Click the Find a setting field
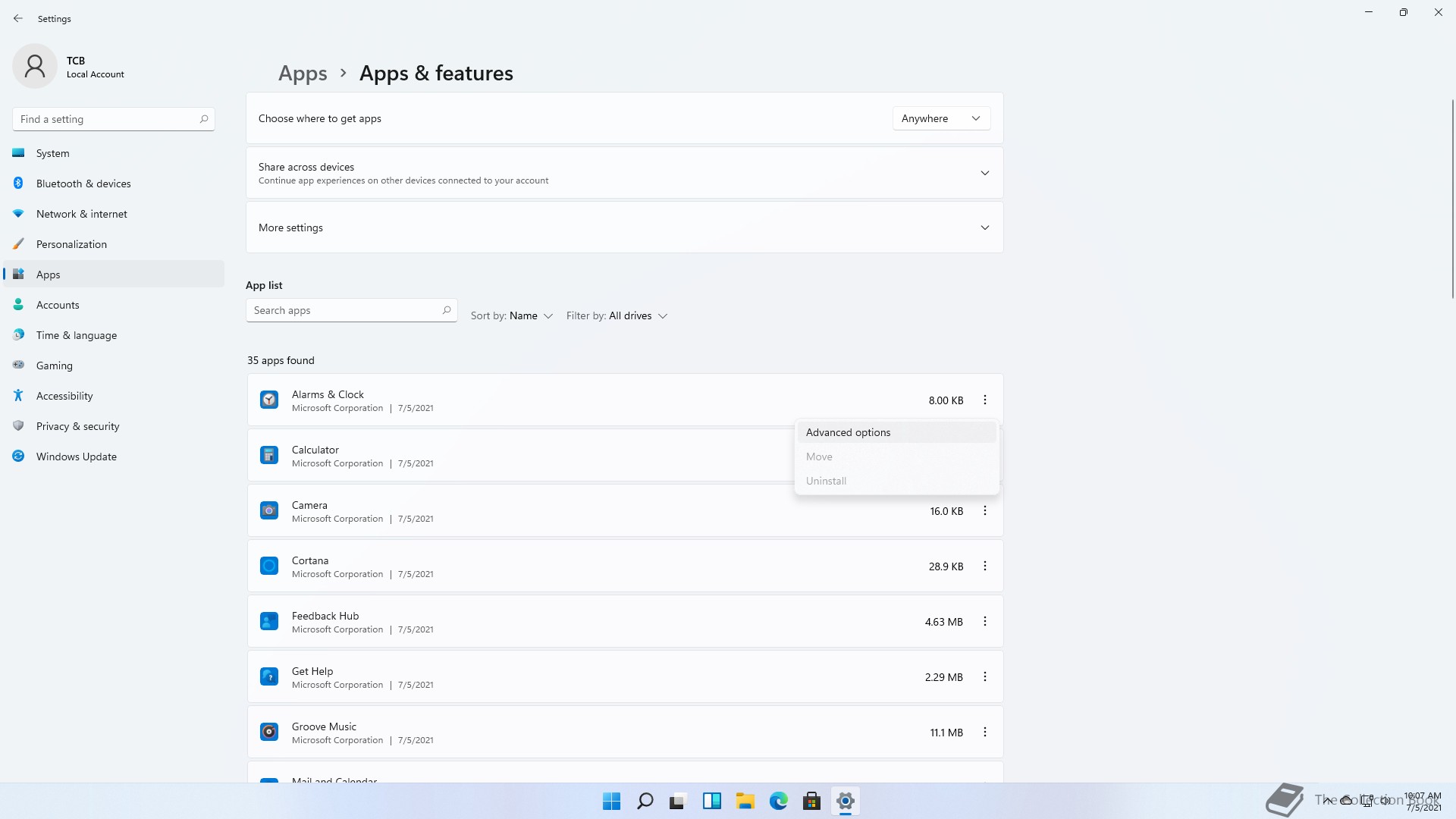 click(114, 119)
